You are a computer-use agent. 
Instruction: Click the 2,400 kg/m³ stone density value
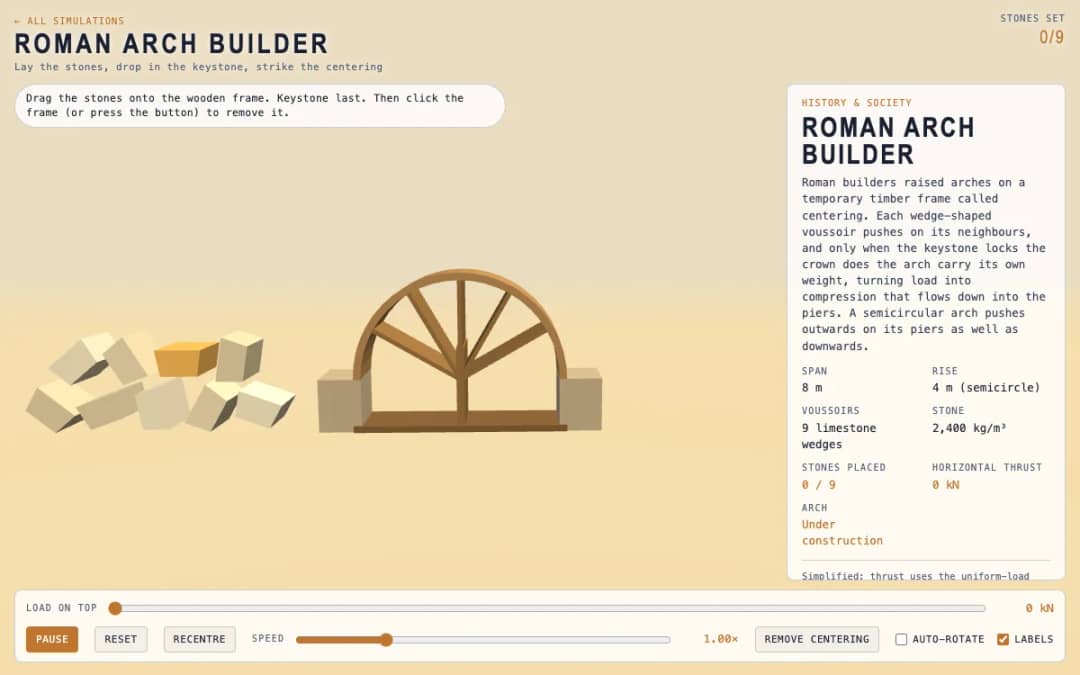[969, 428]
